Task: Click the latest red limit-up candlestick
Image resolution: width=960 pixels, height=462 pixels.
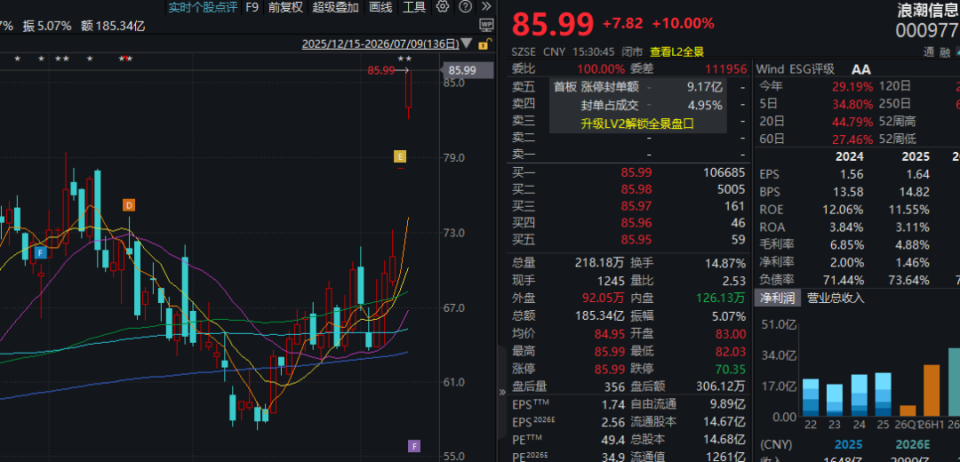Action: [409, 89]
